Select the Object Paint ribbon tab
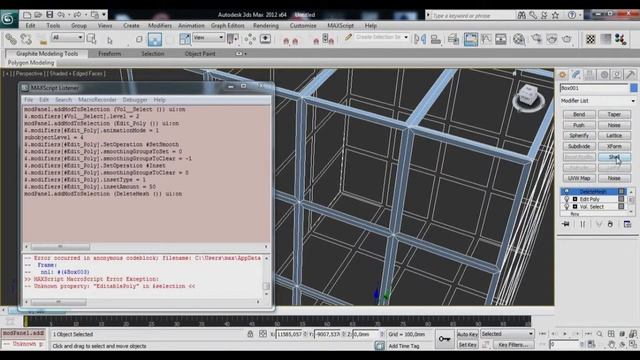 [200, 53]
